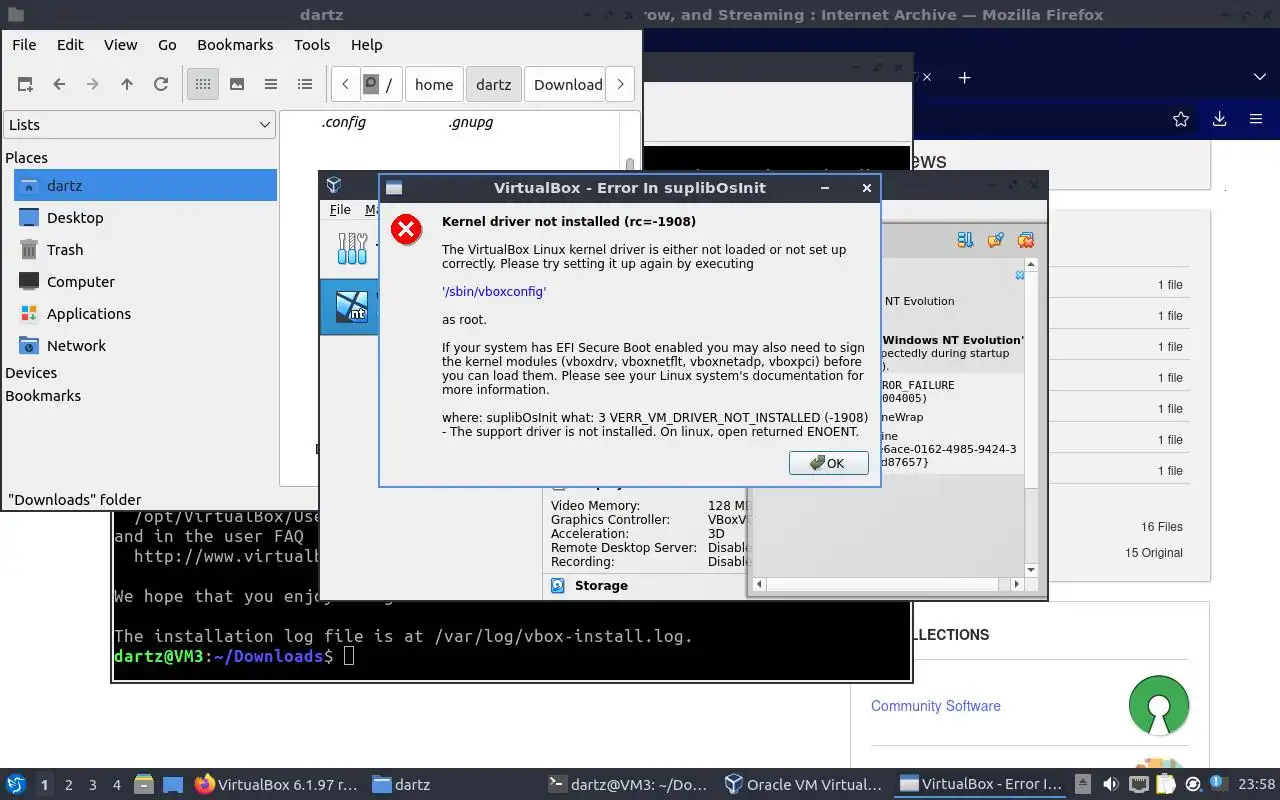The height and width of the screenshot is (800, 1280).
Task: Click the file manager taskbar quick-launch icon
Action: [143, 785]
